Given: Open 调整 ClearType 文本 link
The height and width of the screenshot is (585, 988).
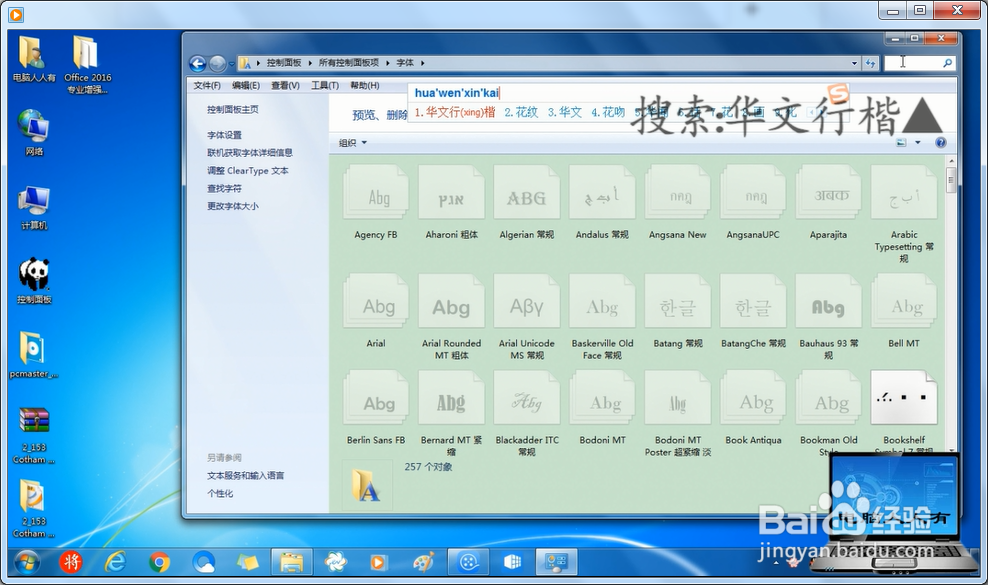Looking at the screenshot, I should [248, 170].
